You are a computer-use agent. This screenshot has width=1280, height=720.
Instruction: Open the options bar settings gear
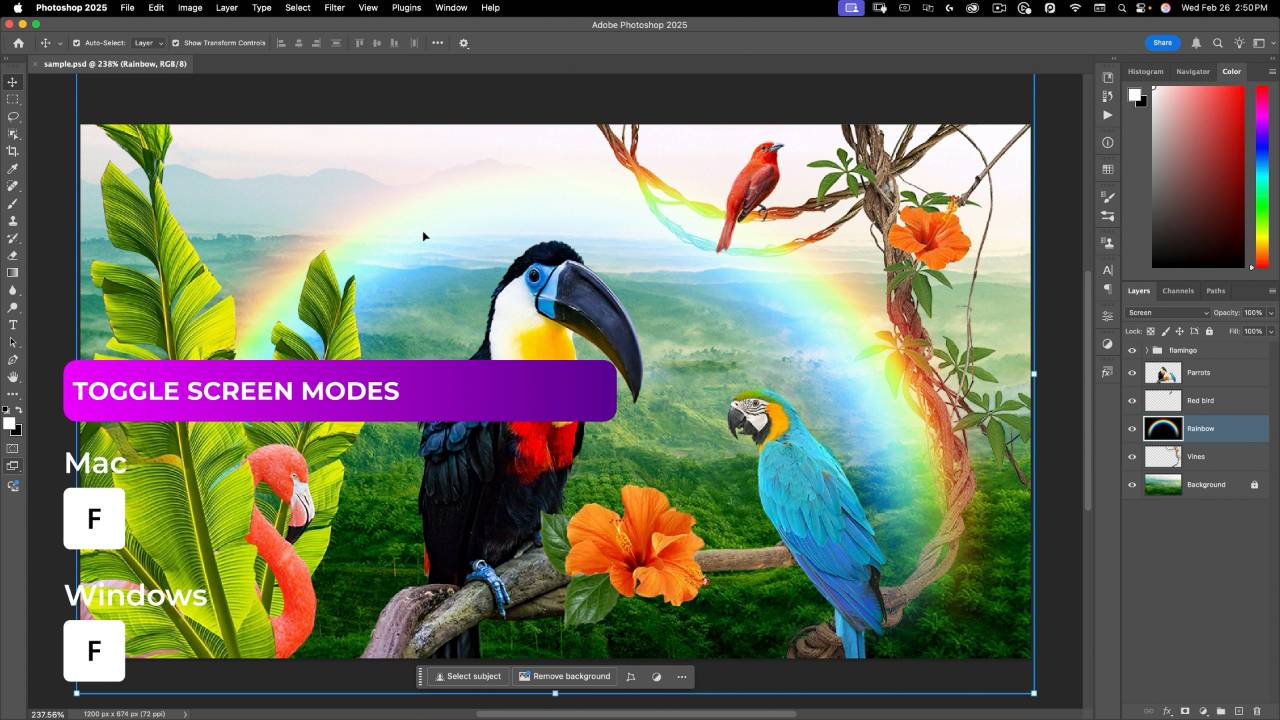464,43
